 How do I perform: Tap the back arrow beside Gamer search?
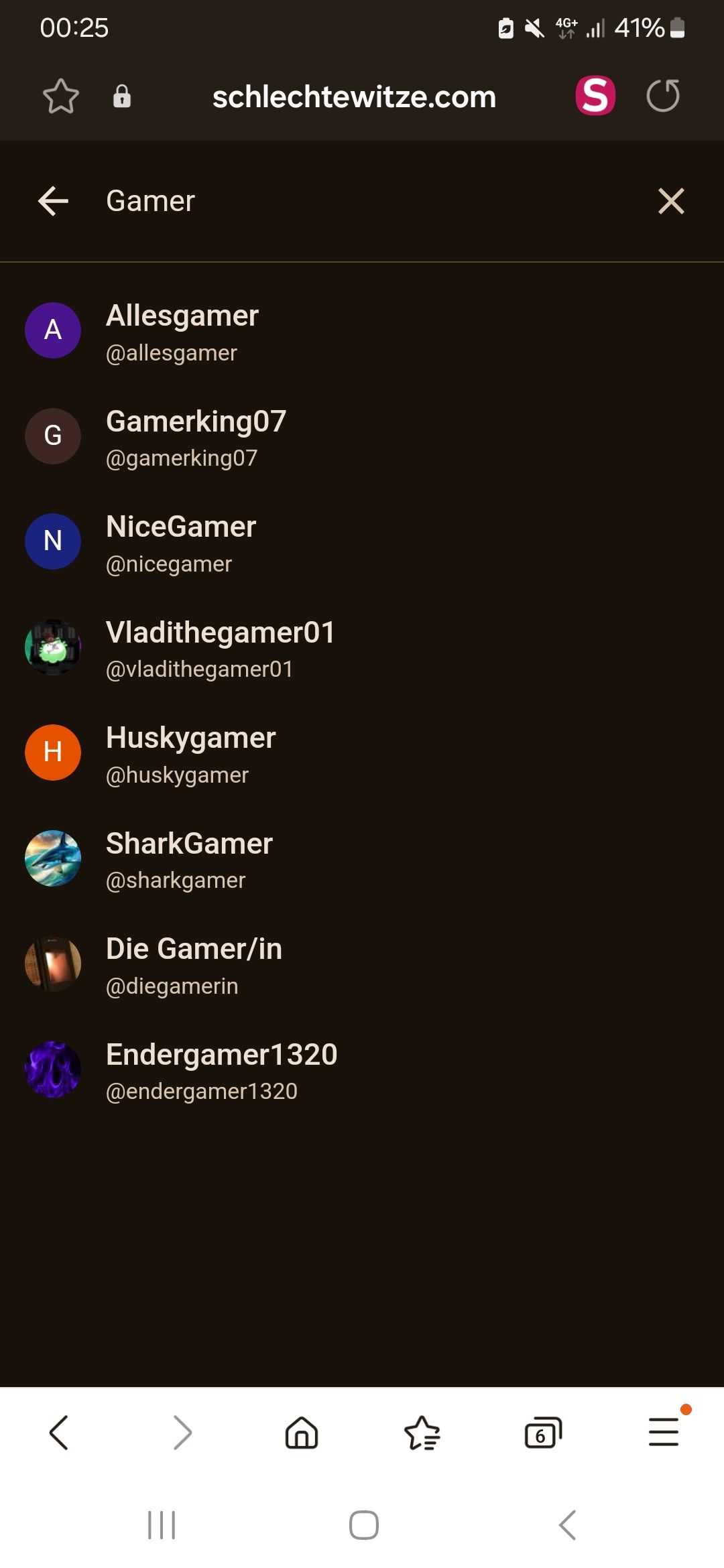(x=54, y=201)
